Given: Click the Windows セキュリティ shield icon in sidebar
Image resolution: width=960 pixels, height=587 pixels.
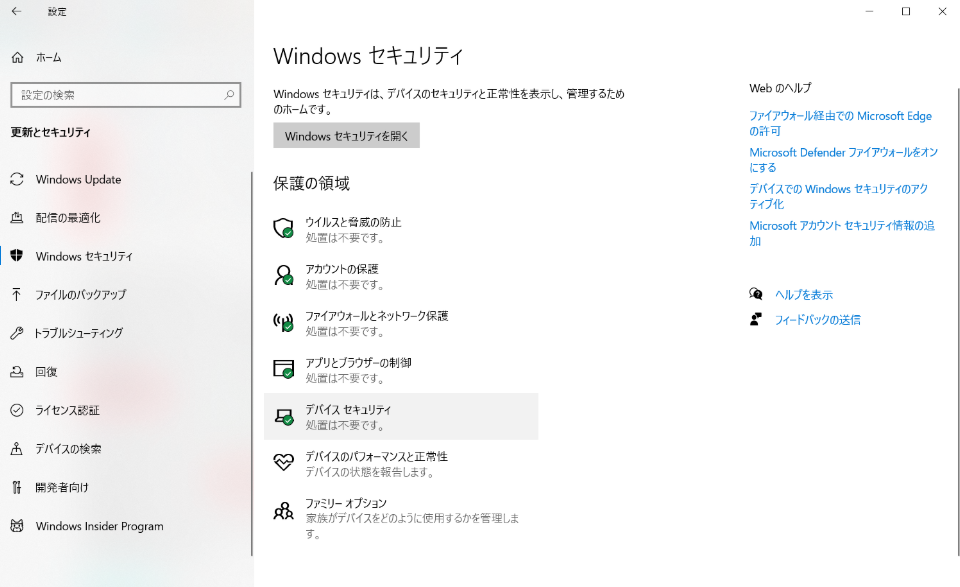Looking at the screenshot, I should (x=17, y=256).
